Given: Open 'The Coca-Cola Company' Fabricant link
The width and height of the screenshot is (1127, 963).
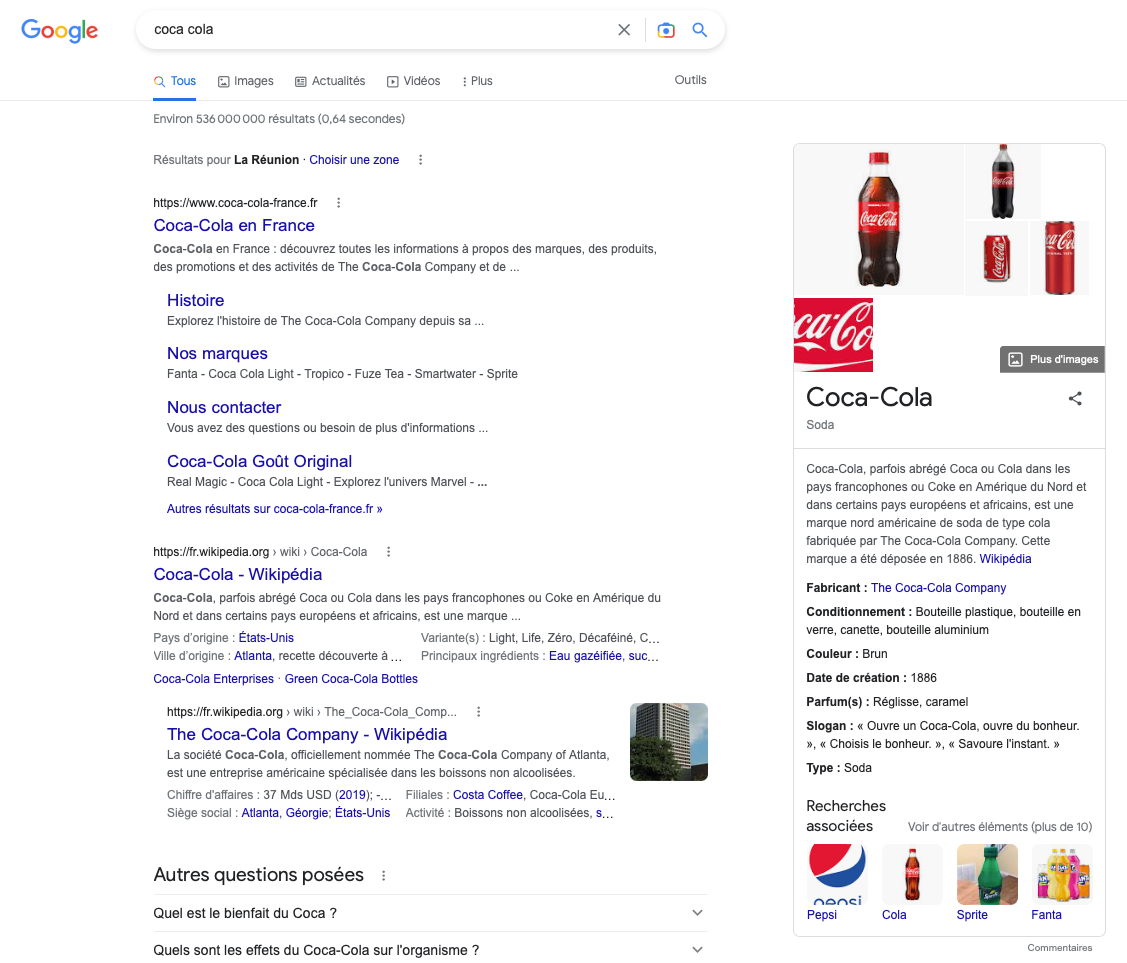Looking at the screenshot, I should tap(938, 587).
